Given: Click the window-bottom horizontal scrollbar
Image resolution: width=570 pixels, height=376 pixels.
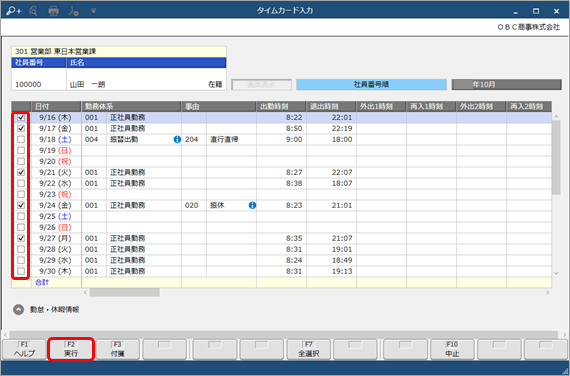Looking at the screenshot, I should point(284,334).
